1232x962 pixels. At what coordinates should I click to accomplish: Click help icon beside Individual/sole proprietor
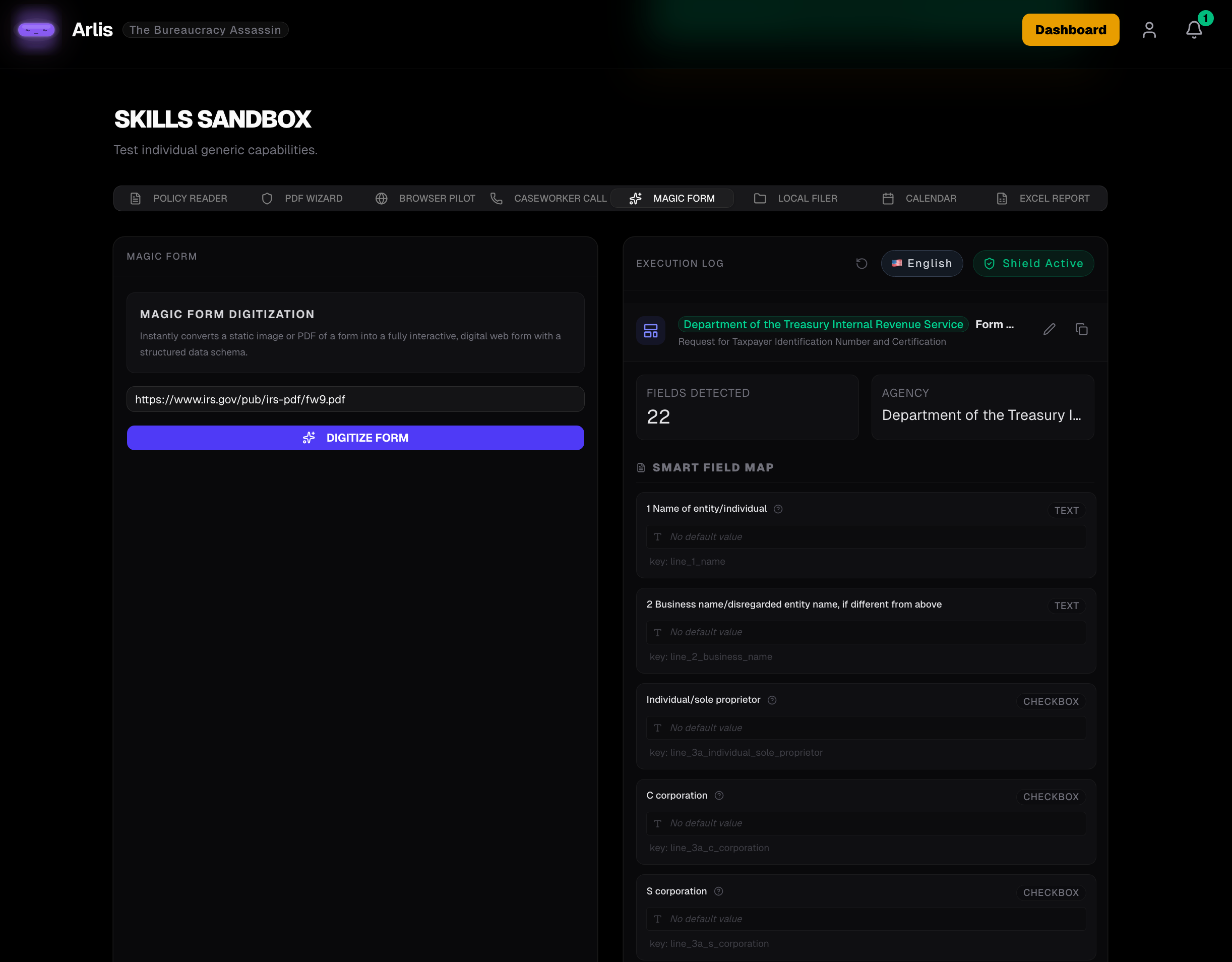coord(772,700)
